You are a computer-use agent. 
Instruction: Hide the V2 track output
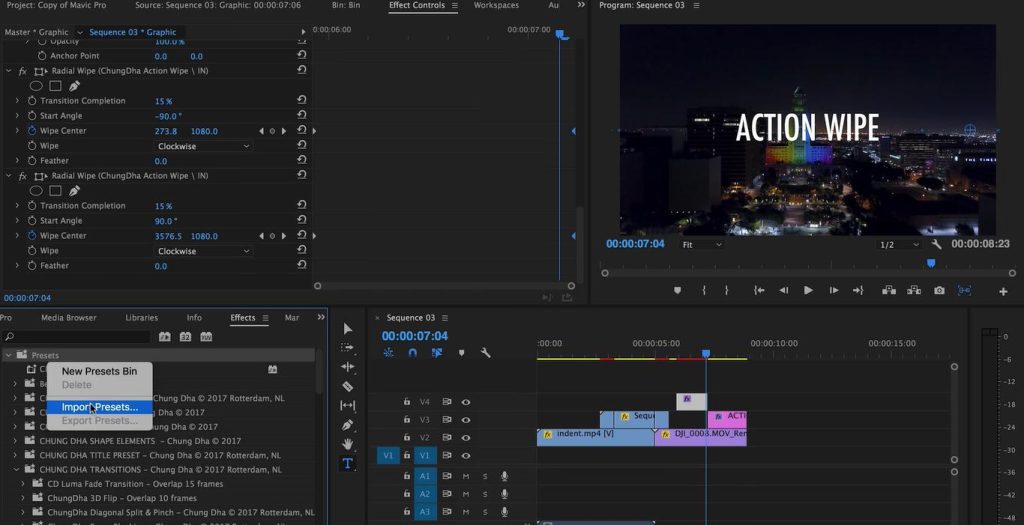[x=466, y=438]
